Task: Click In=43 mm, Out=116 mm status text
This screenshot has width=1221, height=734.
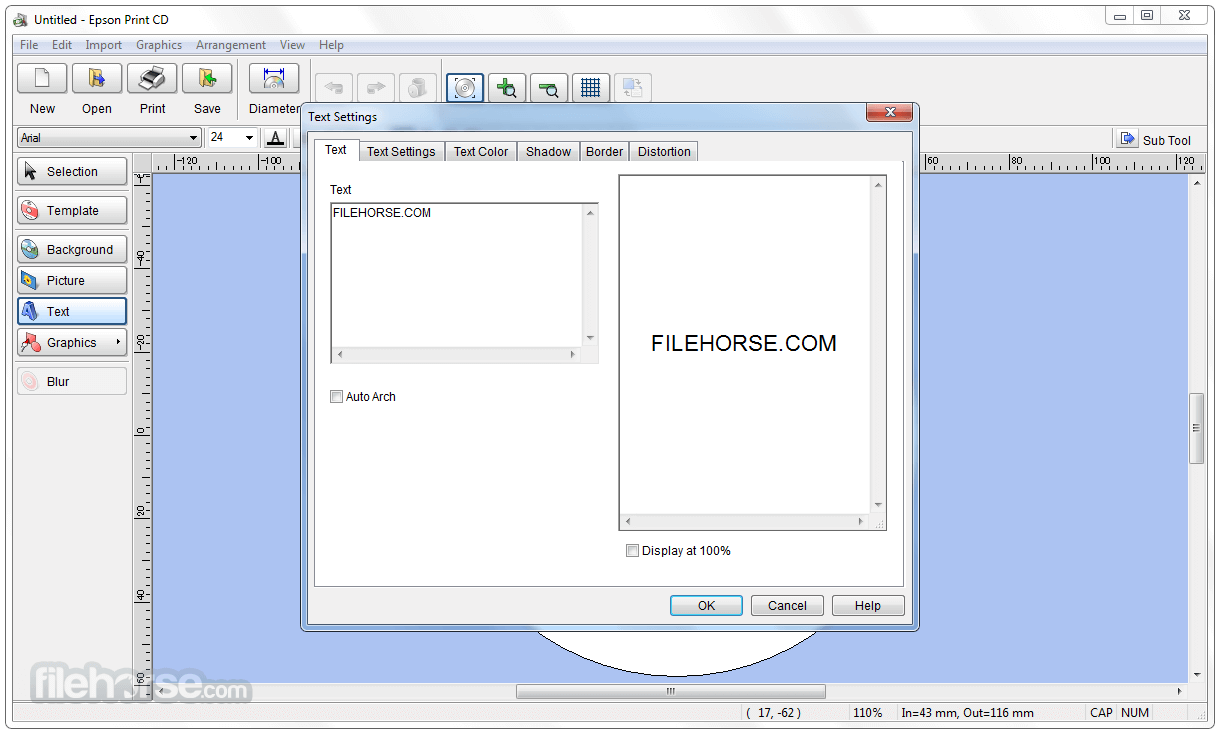Action: (x=967, y=713)
